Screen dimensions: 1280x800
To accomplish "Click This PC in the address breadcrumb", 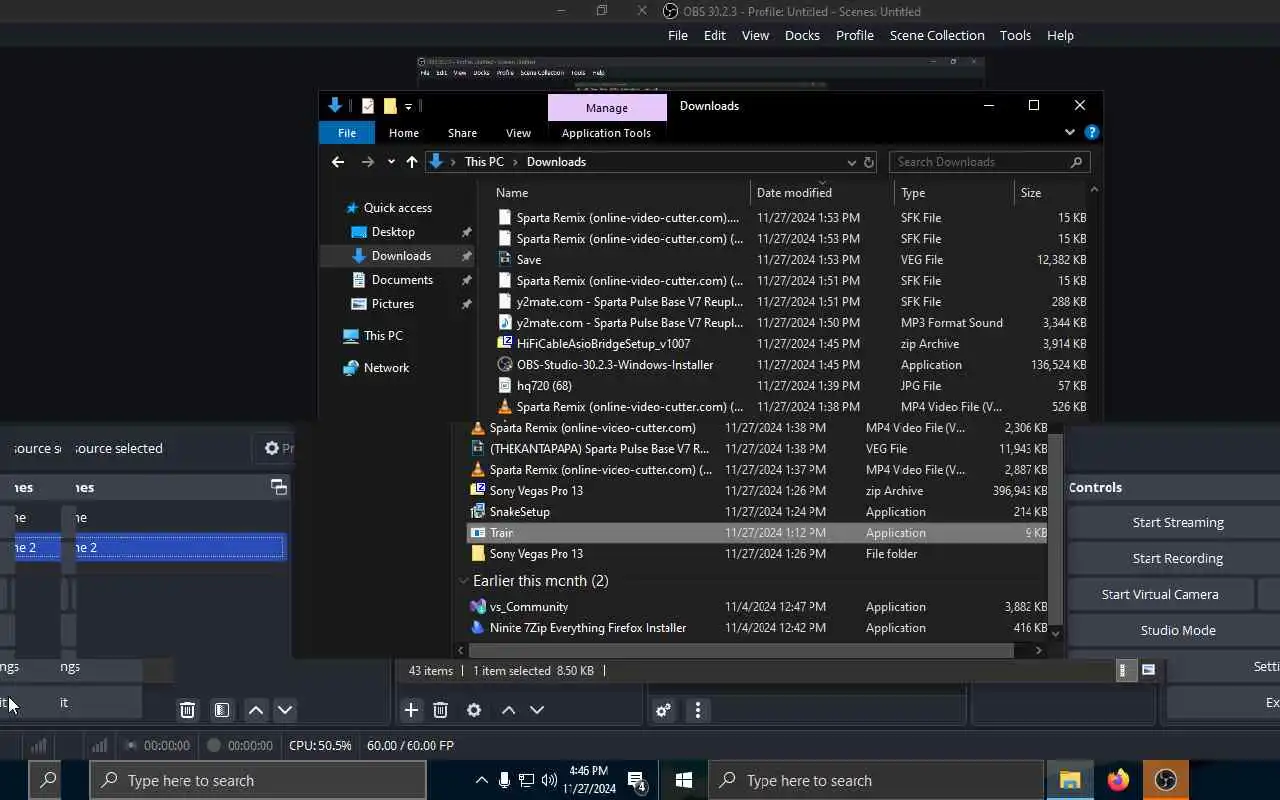I will click(x=484, y=162).
